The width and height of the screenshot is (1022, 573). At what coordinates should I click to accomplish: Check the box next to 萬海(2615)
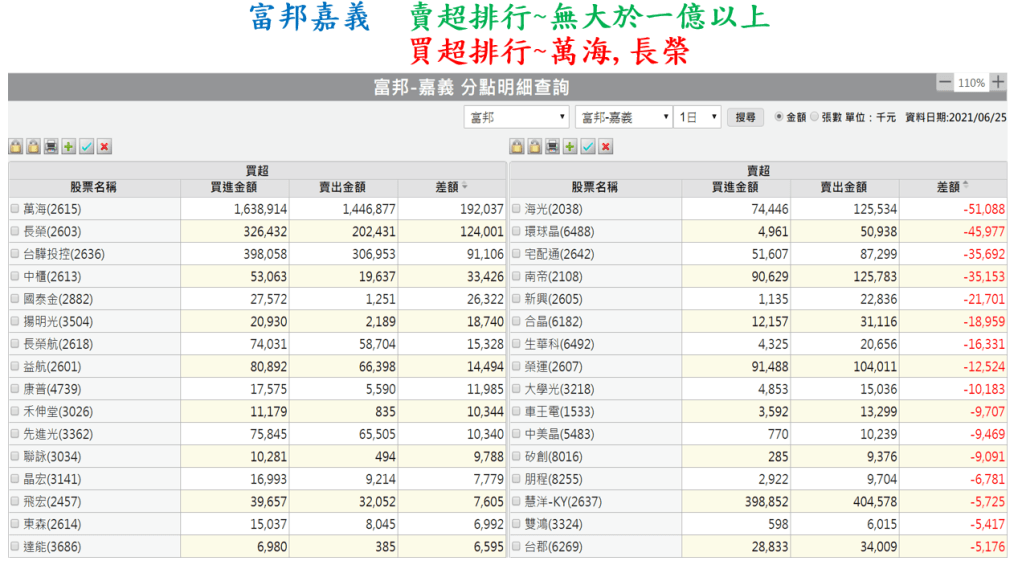point(15,210)
